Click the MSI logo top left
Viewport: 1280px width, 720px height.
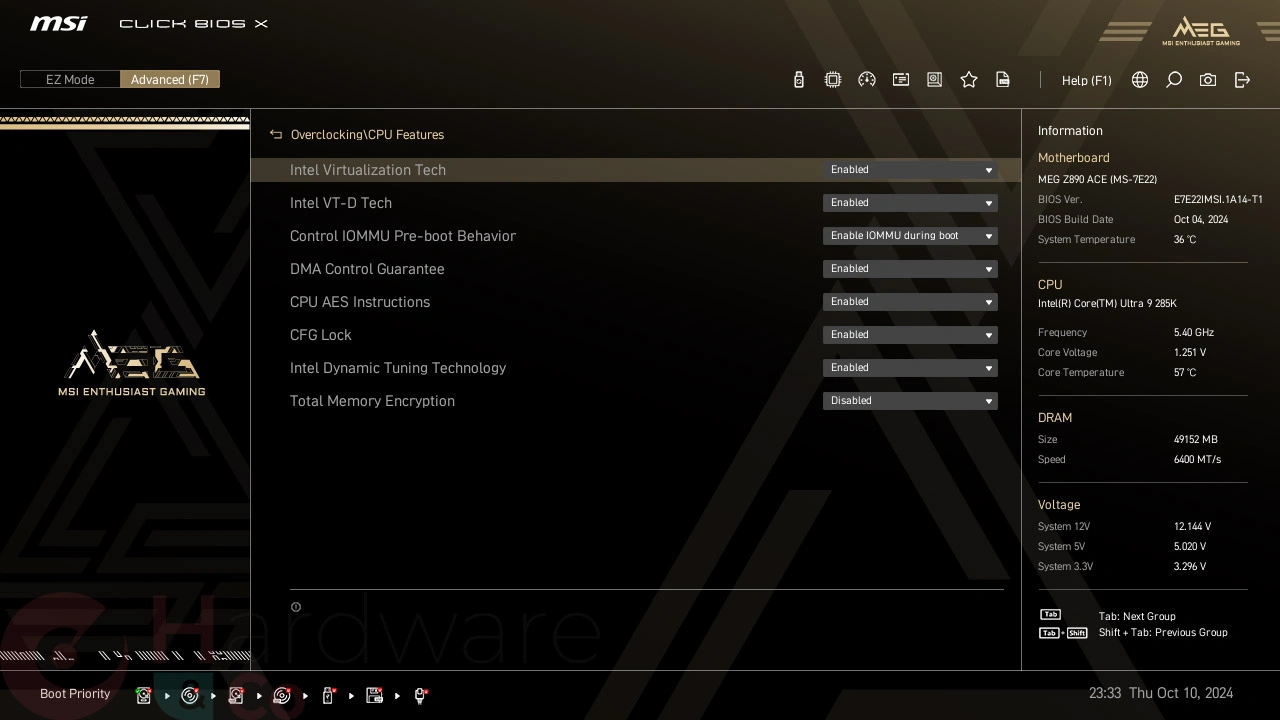[59, 23]
